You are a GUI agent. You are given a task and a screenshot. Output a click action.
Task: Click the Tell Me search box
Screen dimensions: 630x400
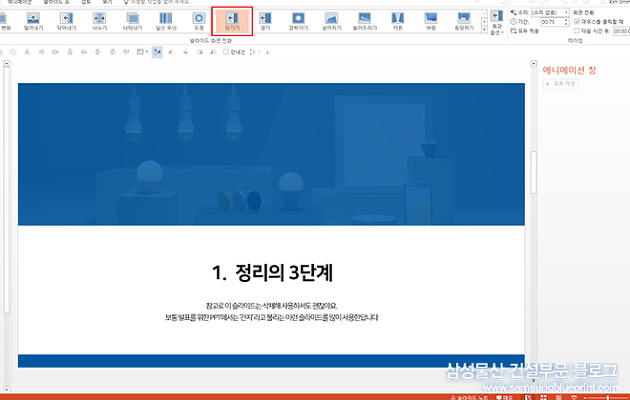157,2
